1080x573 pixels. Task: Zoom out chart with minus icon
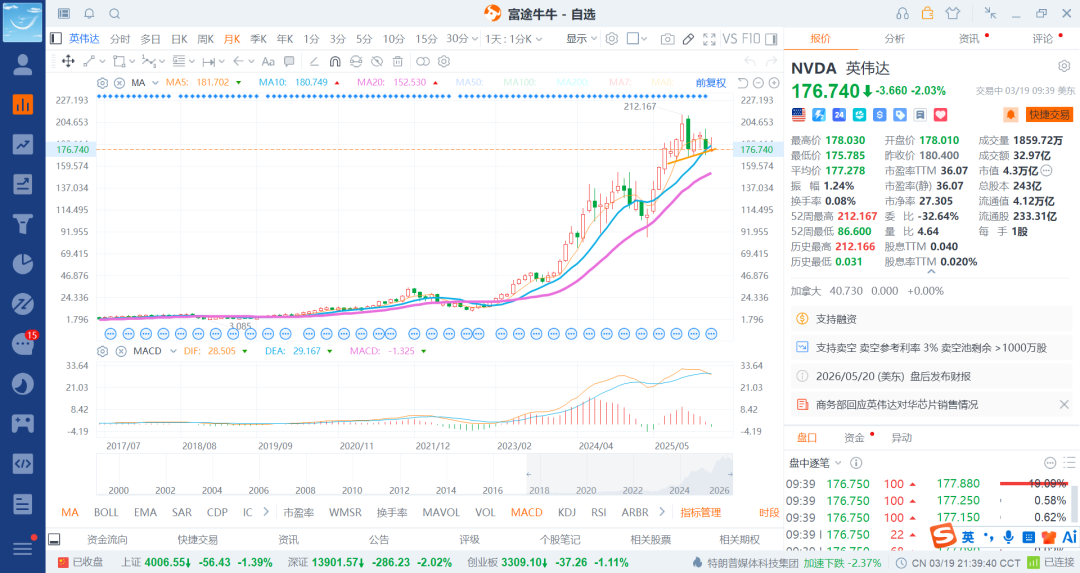pyautogui.click(x=758, y=83)
